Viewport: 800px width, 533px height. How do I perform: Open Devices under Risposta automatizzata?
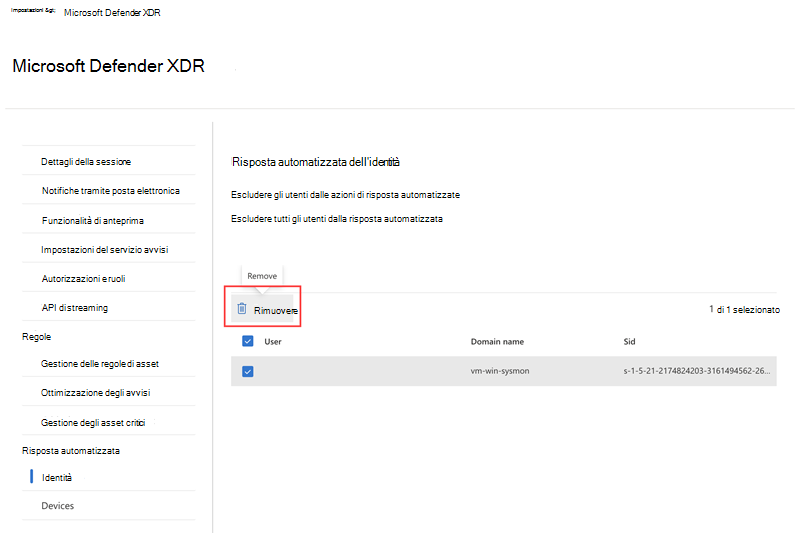[58, 505]
